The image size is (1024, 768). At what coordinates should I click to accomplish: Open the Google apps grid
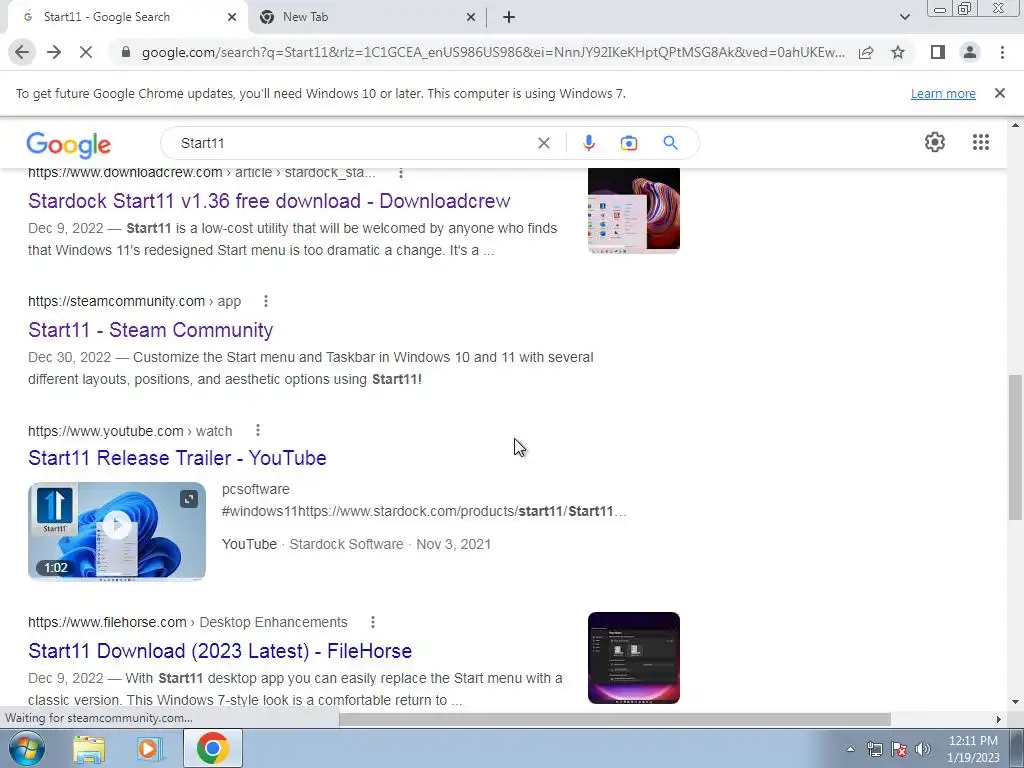pyautogui.click(x=980, y=142)
